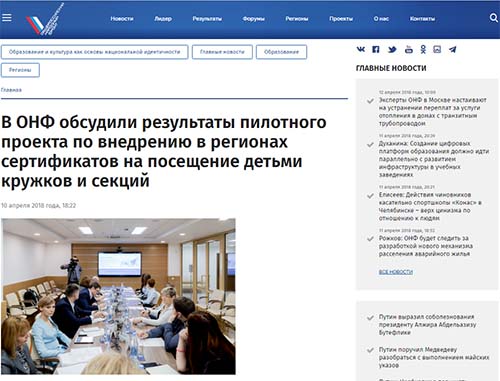Open the search magnifier icon
Screen dimensions: 500x381
click(x=494, y=18)
